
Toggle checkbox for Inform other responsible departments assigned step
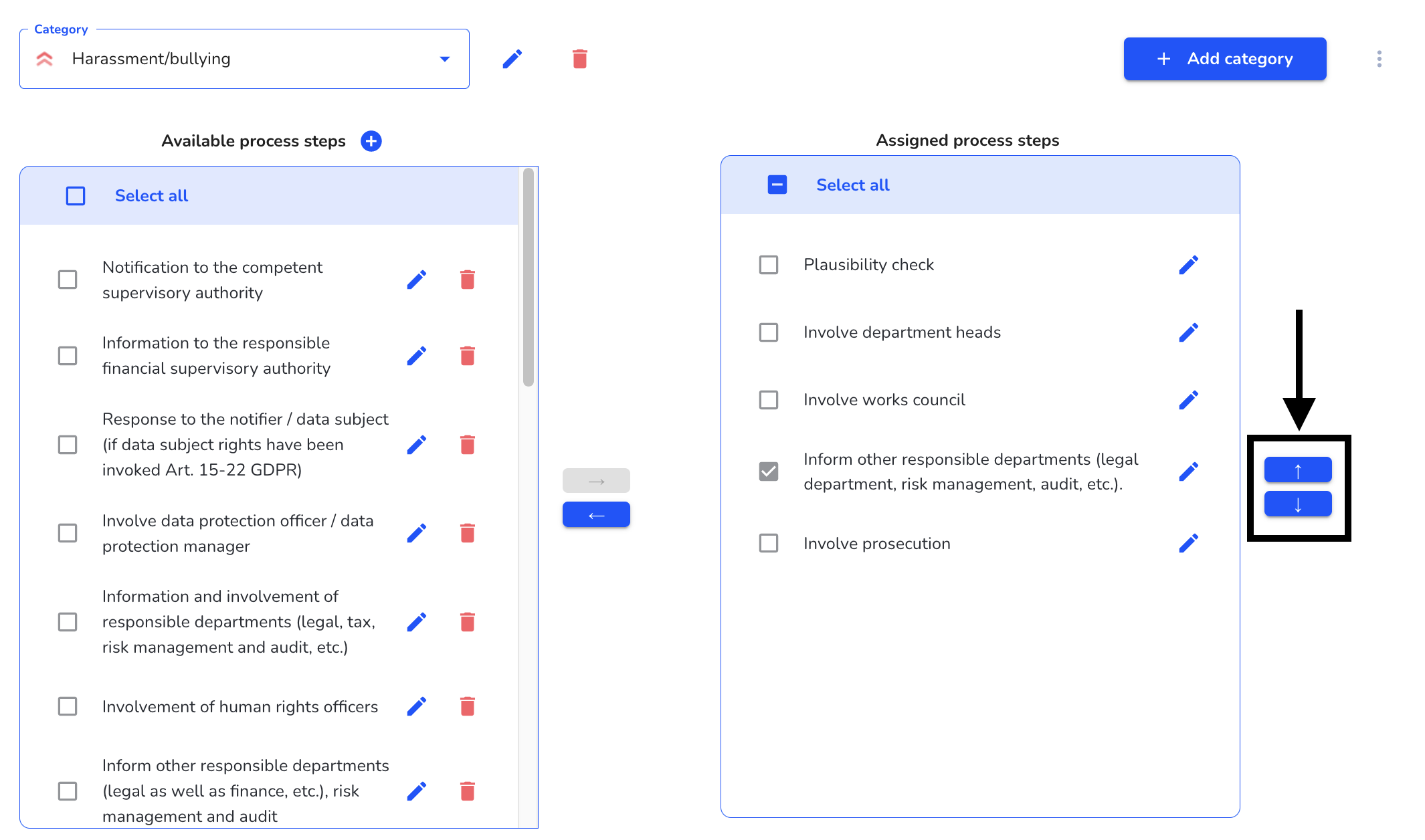(x=768, y=471)
